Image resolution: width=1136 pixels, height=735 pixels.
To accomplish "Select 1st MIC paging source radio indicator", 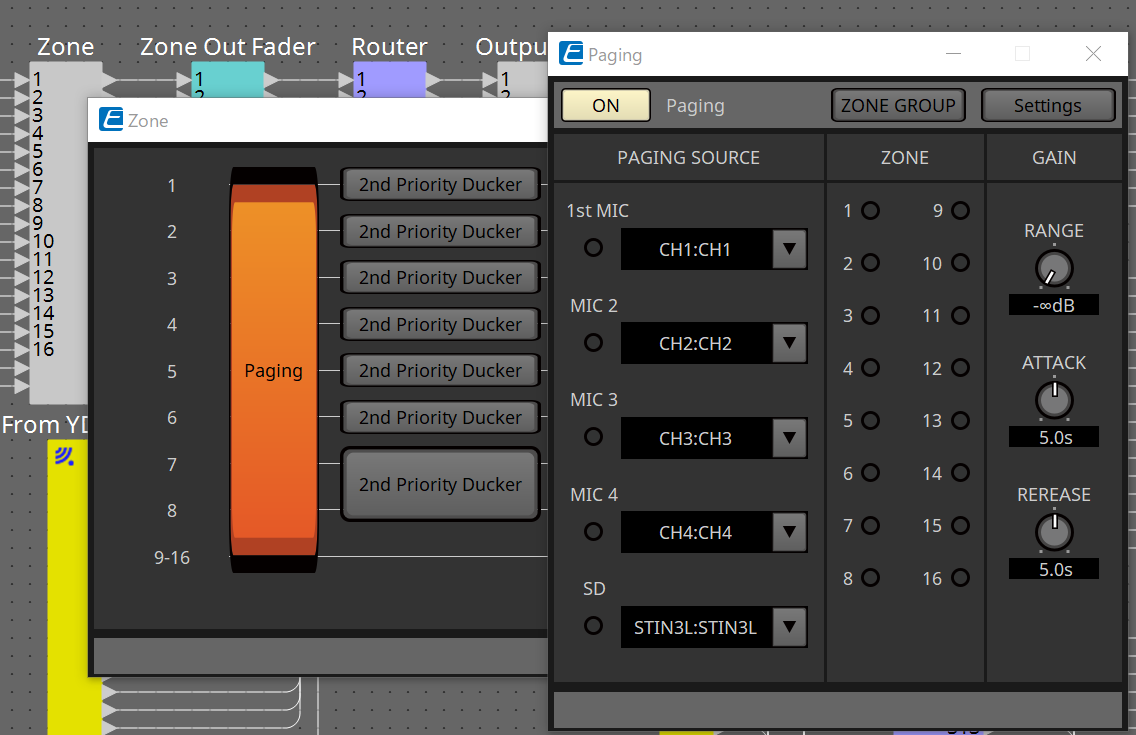I will (594, 247).
